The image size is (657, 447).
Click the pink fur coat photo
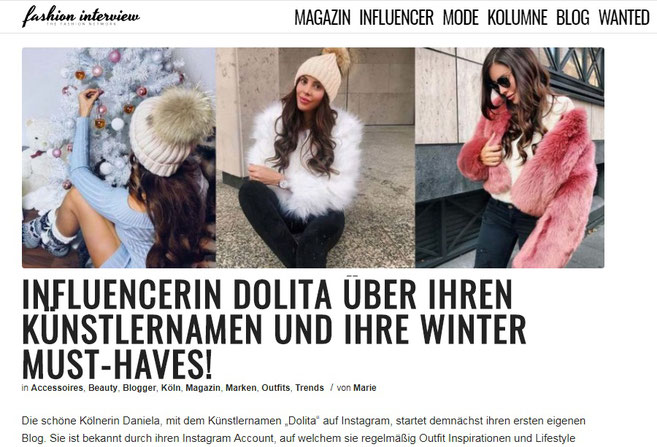510,158
